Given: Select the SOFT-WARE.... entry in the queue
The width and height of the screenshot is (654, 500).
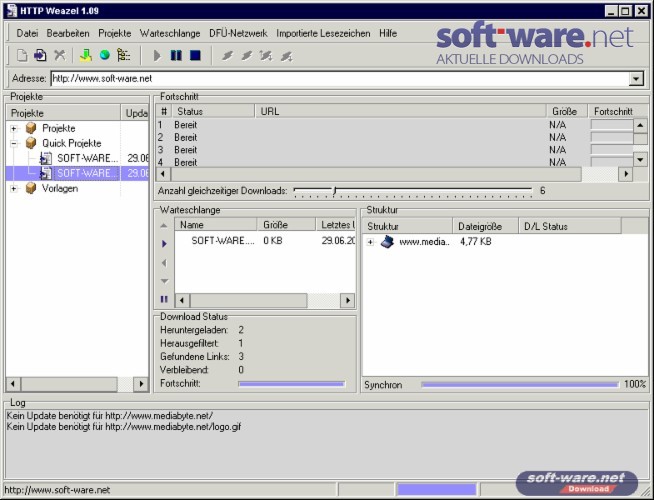Looking at the screenshot, I should click(223, 241).
